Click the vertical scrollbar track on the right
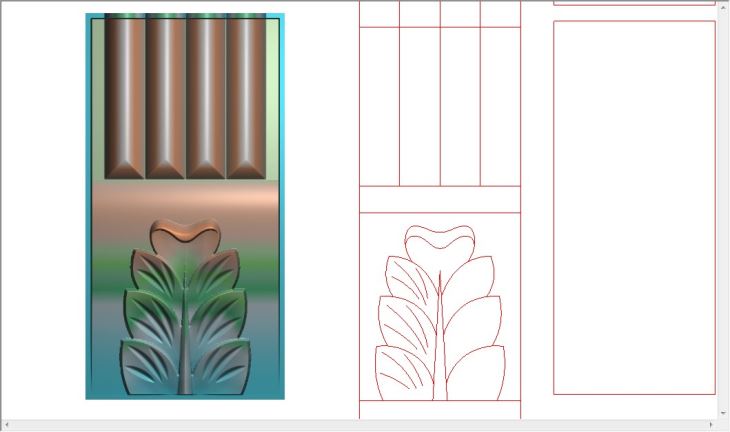The height and width of the screenshot is (432, 730). [723, 200]
